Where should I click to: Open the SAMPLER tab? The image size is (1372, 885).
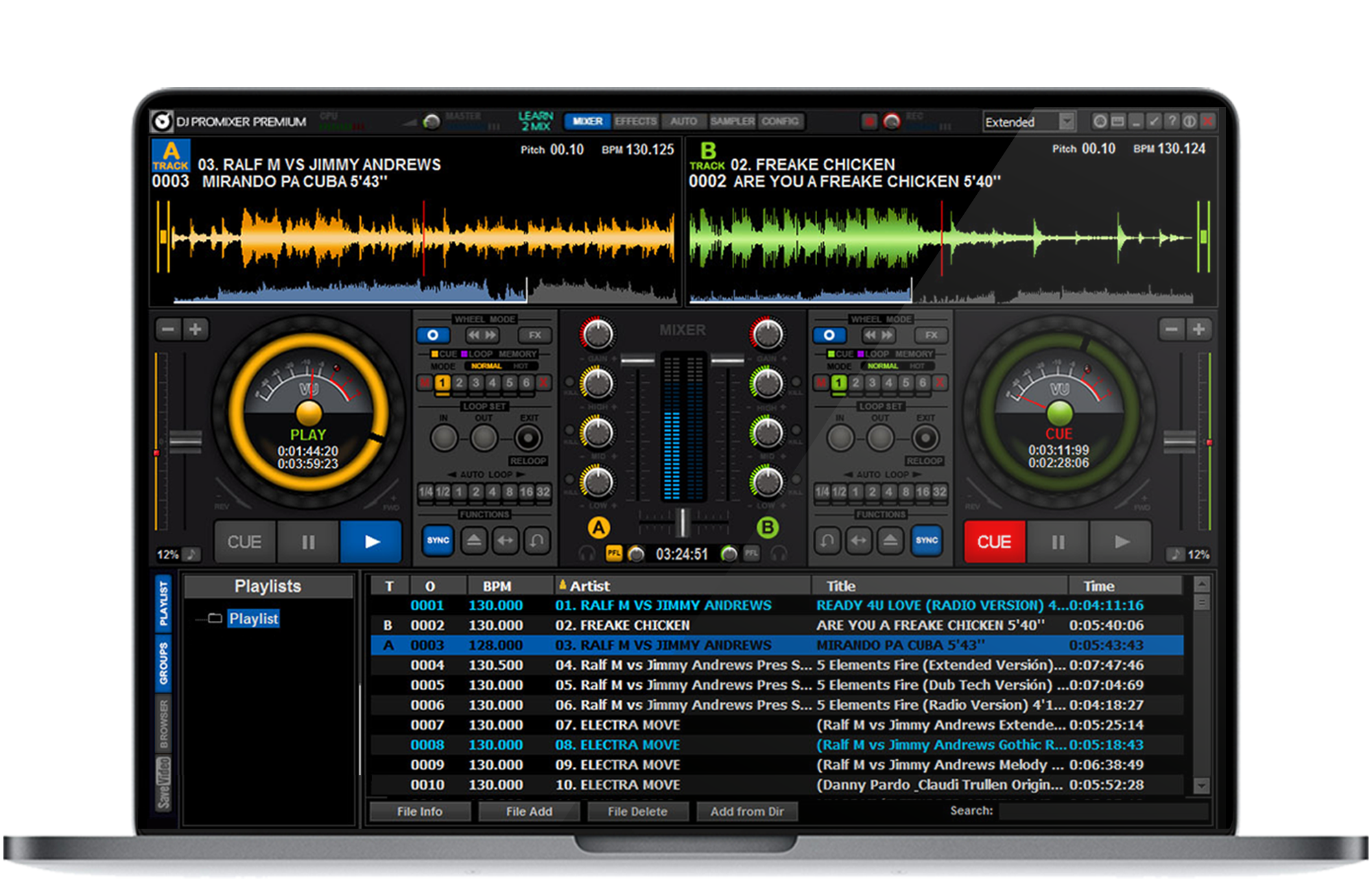pos(732,121)
